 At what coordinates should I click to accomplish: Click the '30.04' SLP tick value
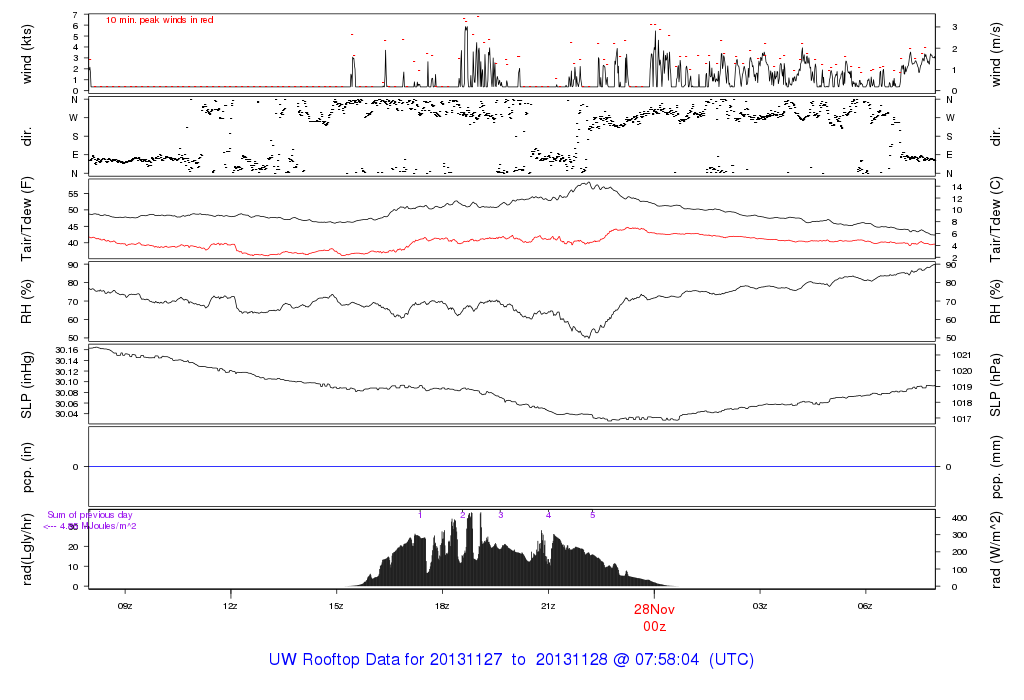67,414
